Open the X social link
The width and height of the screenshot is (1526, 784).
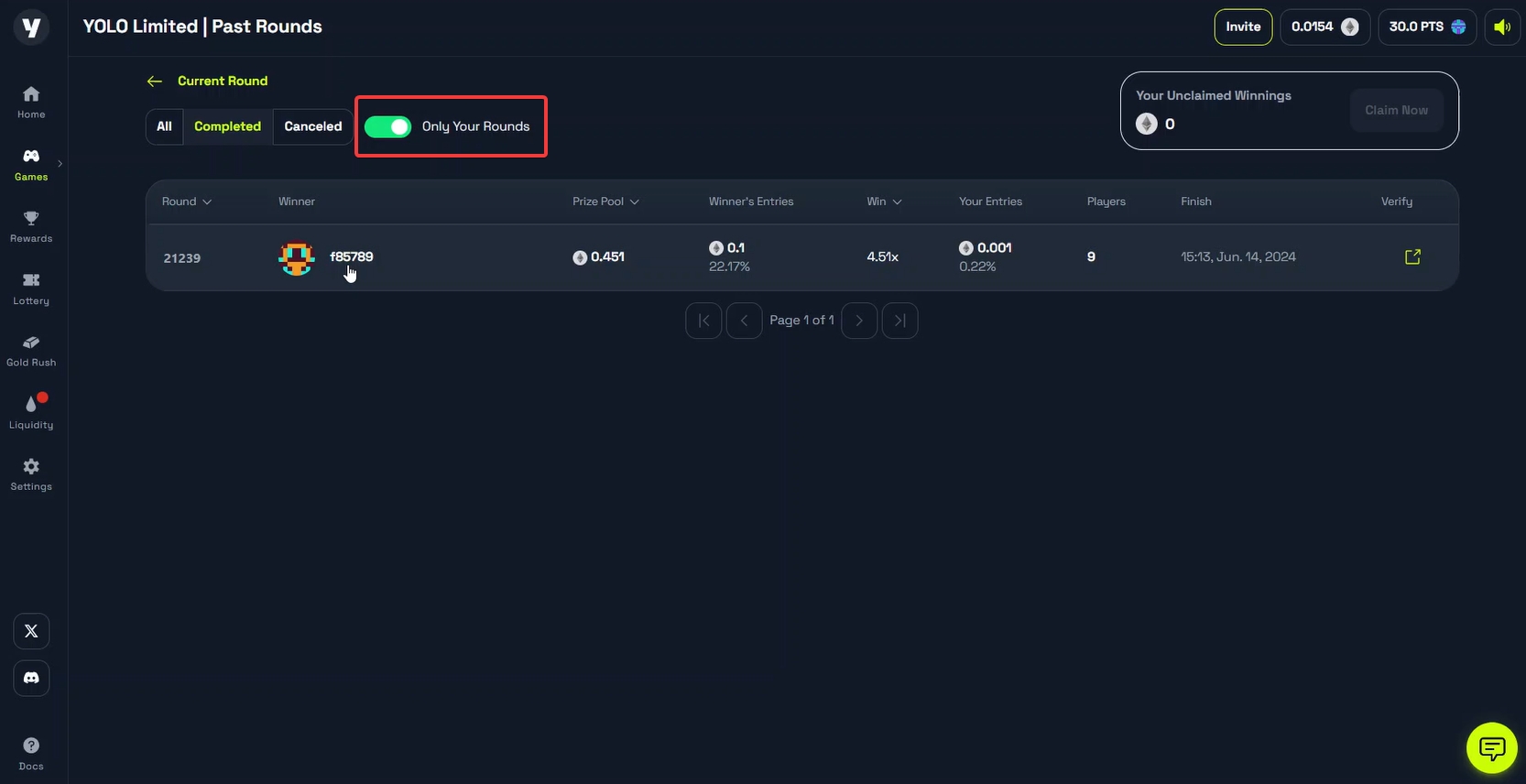click(x=31, y=631)
